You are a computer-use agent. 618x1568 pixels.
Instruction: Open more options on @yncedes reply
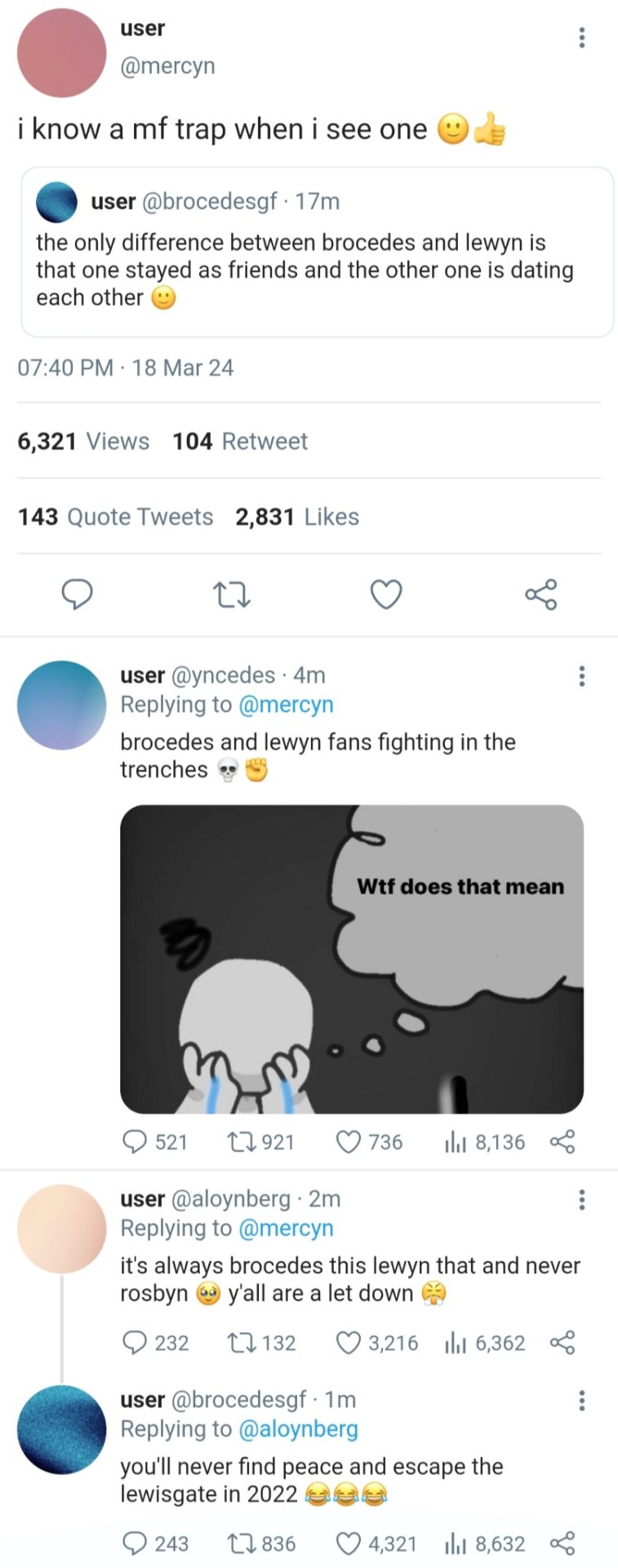coord(581,676)
